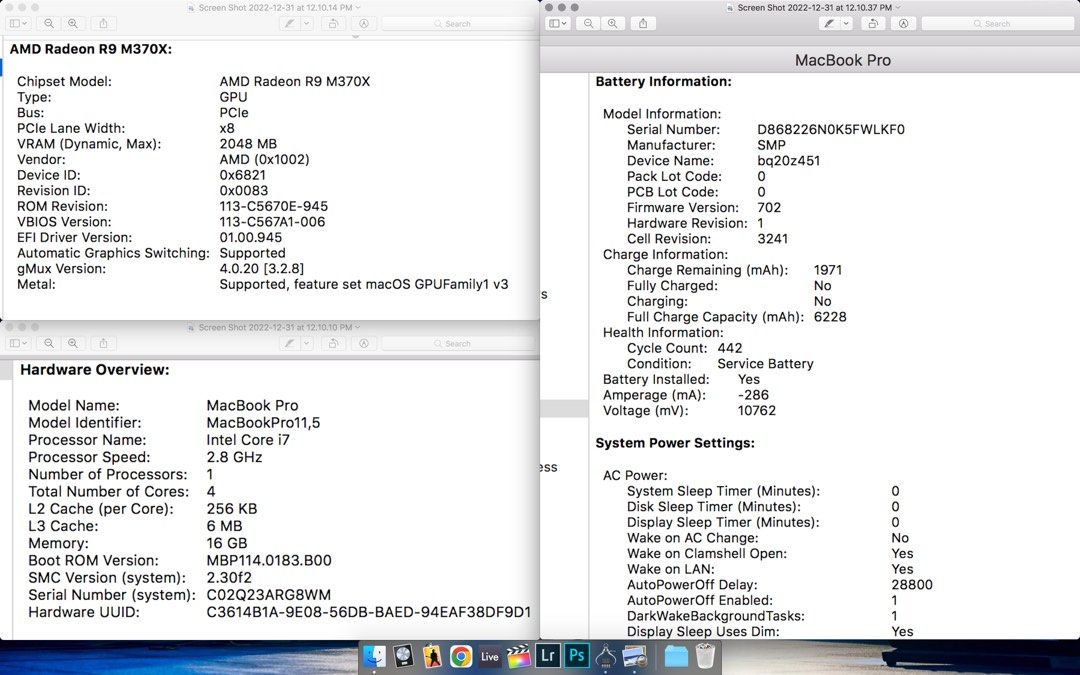Image resolution: width=1080 pixels, height=675 pixels.
Task: Expand highlight color arrow in 12.10.37 PM window
Action: [x=847, y=23]
